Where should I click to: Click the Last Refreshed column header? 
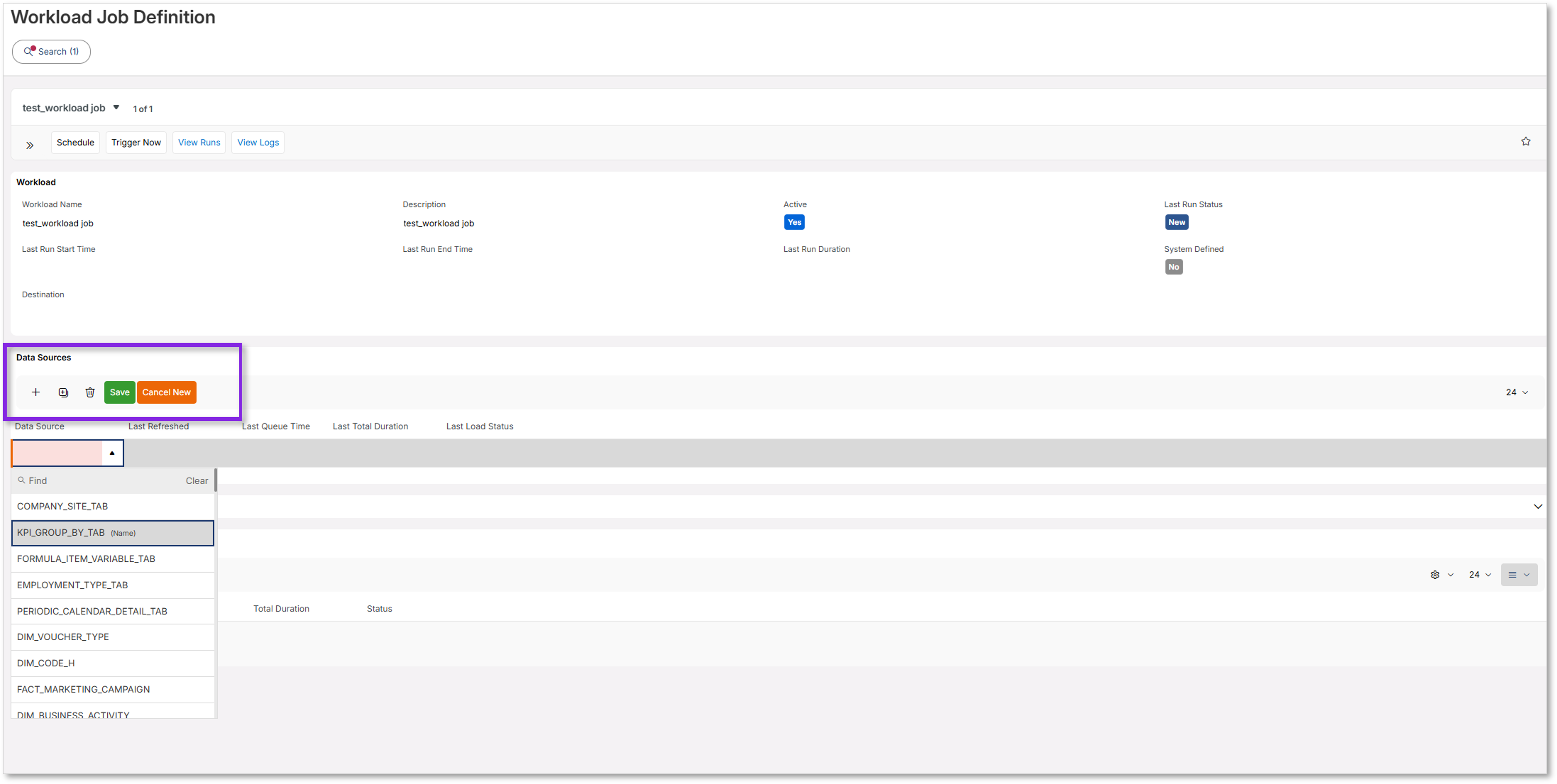click(x=159, y=426)
